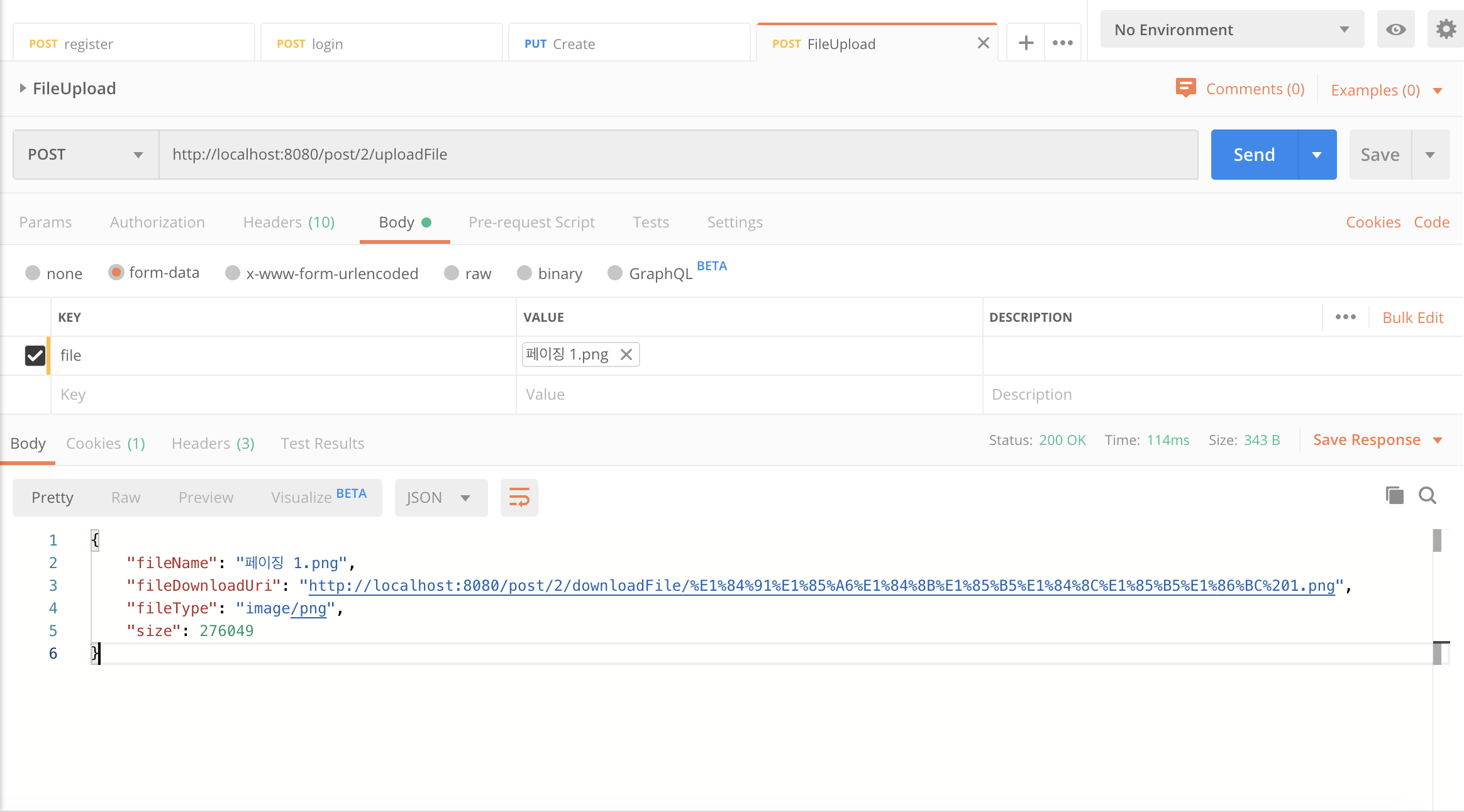Image resolution: width=1464 pixels, height=812 pixels.
Task: Click the empty Key input field
Action: click(x=283, y=395)
